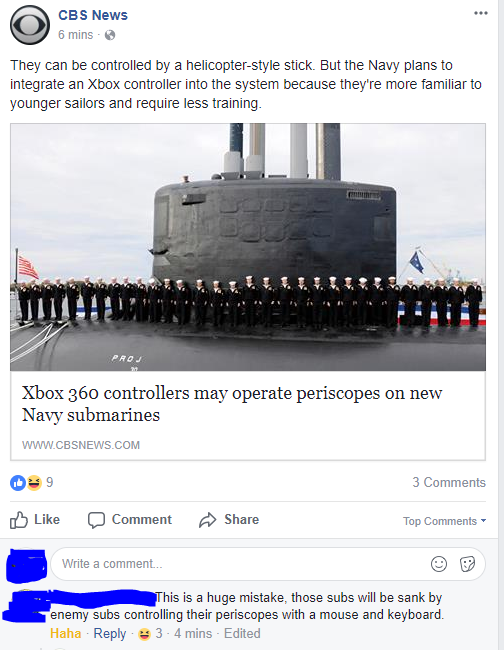
Task: Reply to the mouse and keyboard comment
Action: [x=109, y=633]
